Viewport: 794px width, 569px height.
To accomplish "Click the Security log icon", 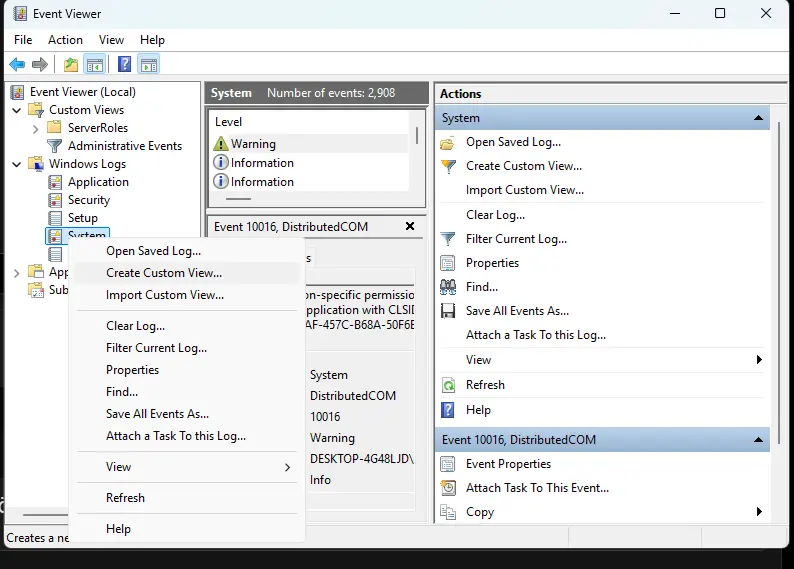I will pos(55,200).
